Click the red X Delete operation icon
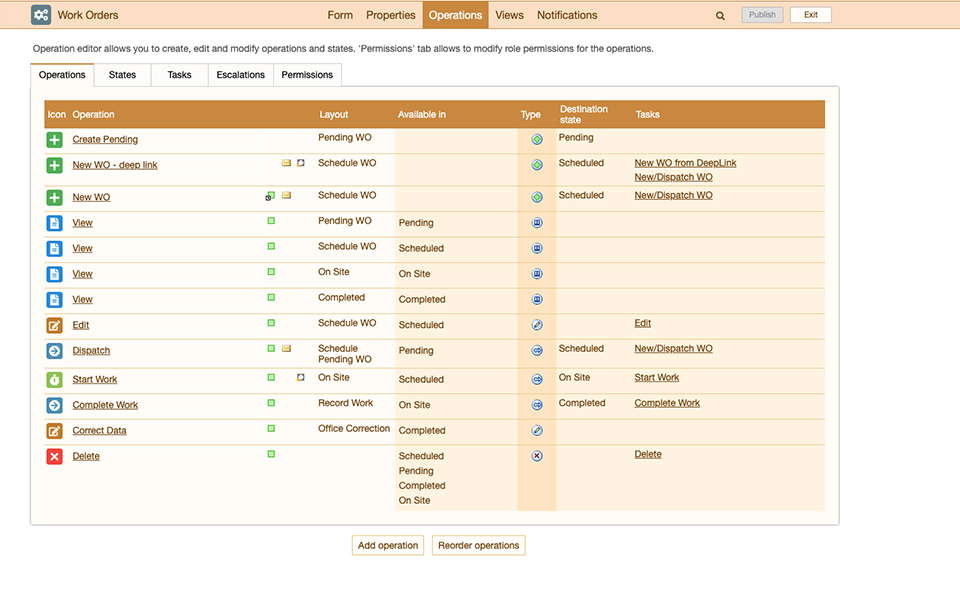The width and height of the screenshot is (960, 604). 54,457
